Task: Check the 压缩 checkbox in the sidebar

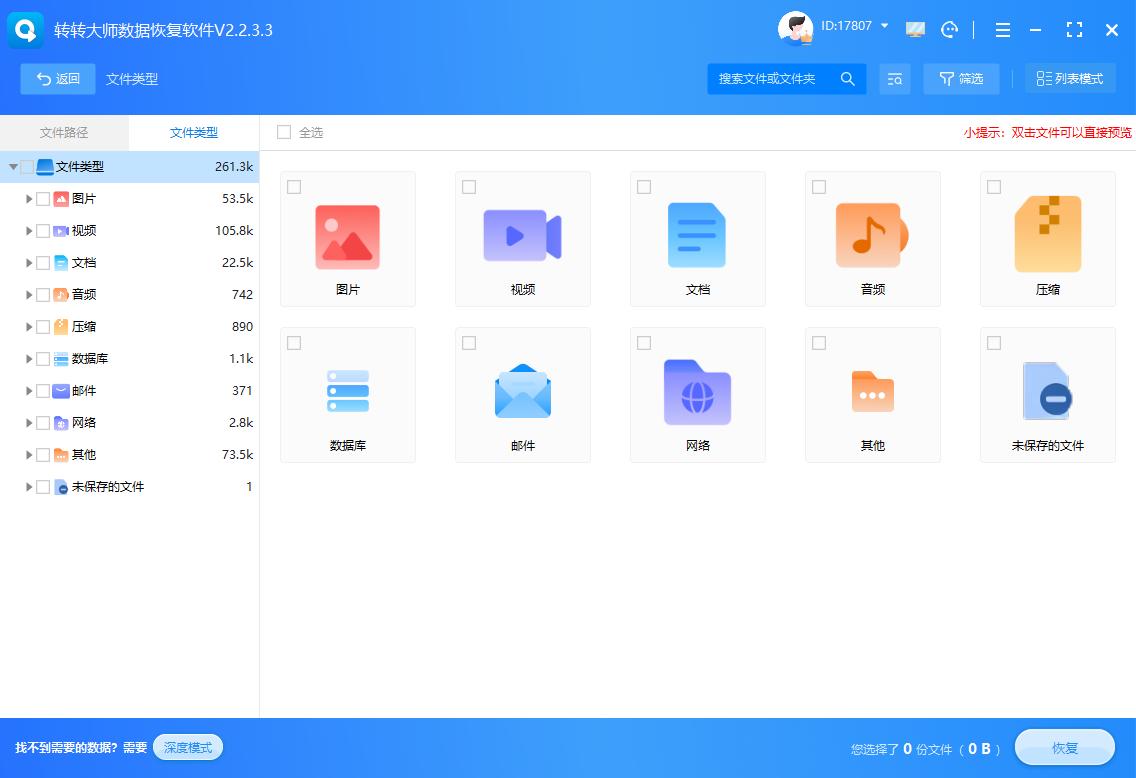Action: click(41, 326)
